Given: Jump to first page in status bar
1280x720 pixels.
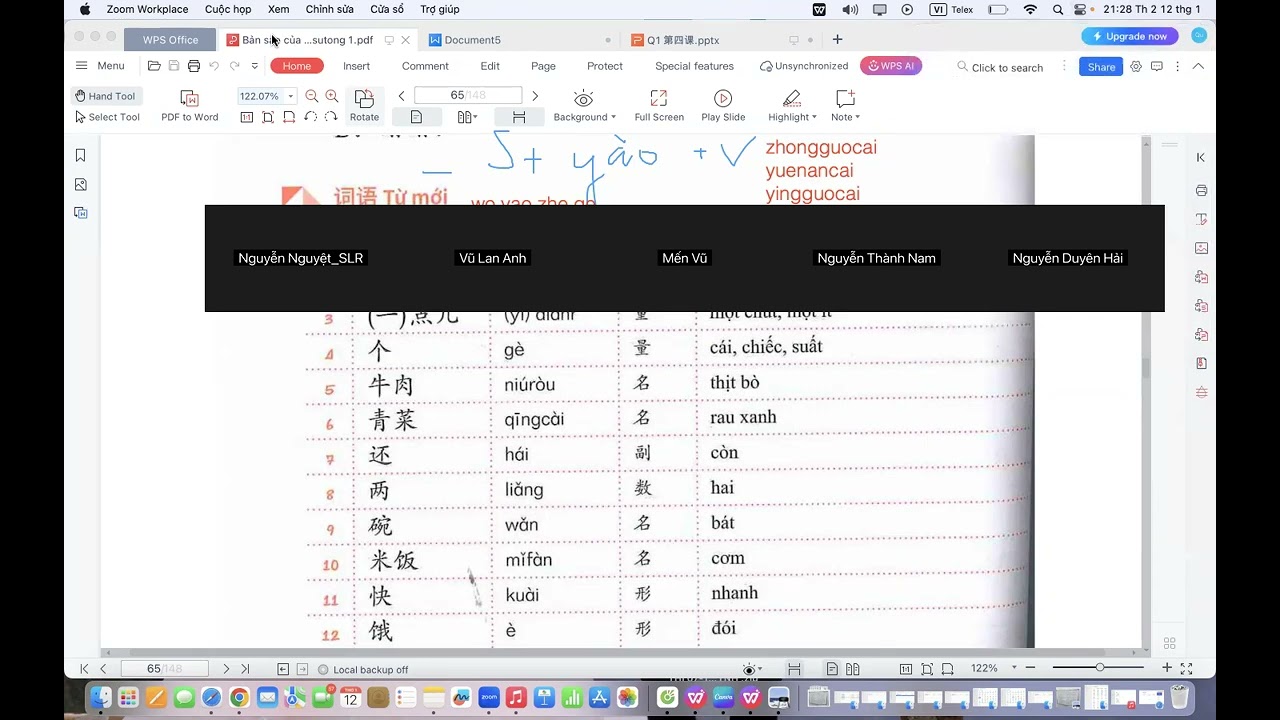Looking at the screenshot, I should pyautogui.click(x=84, y=669).
